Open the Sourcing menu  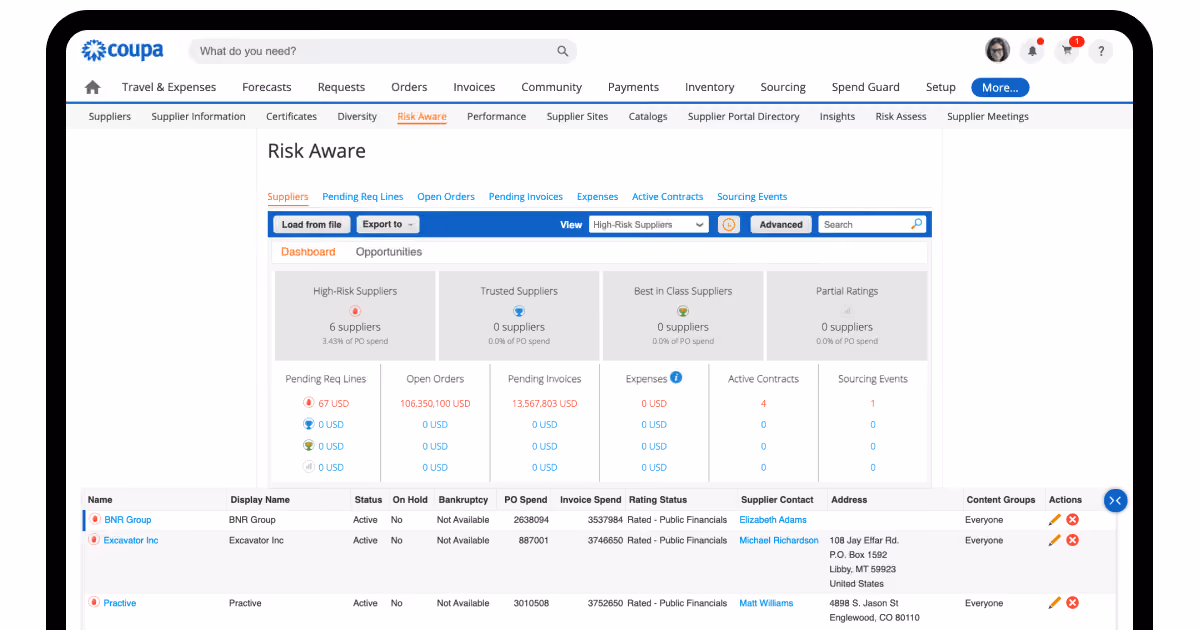point(783,87)
